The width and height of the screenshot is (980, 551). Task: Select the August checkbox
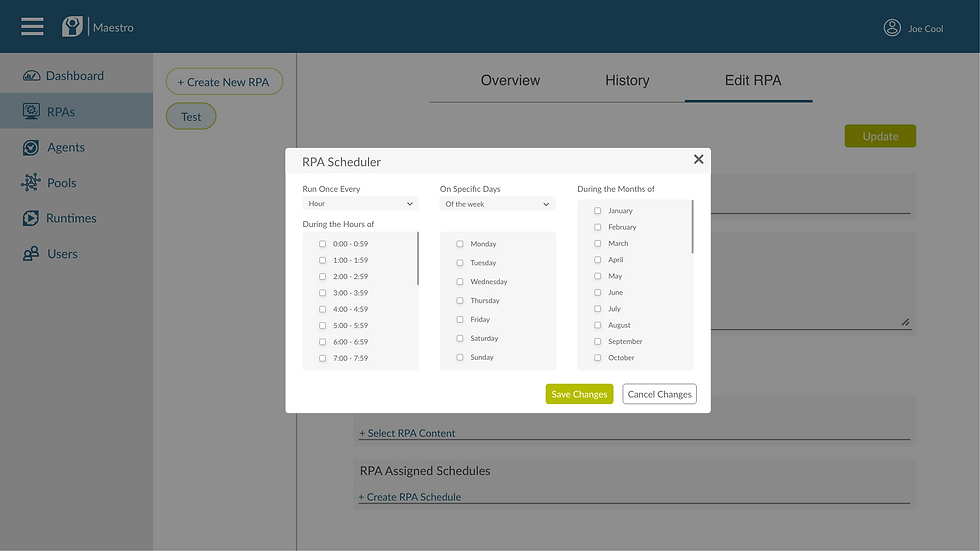click(x=598, y=325)
